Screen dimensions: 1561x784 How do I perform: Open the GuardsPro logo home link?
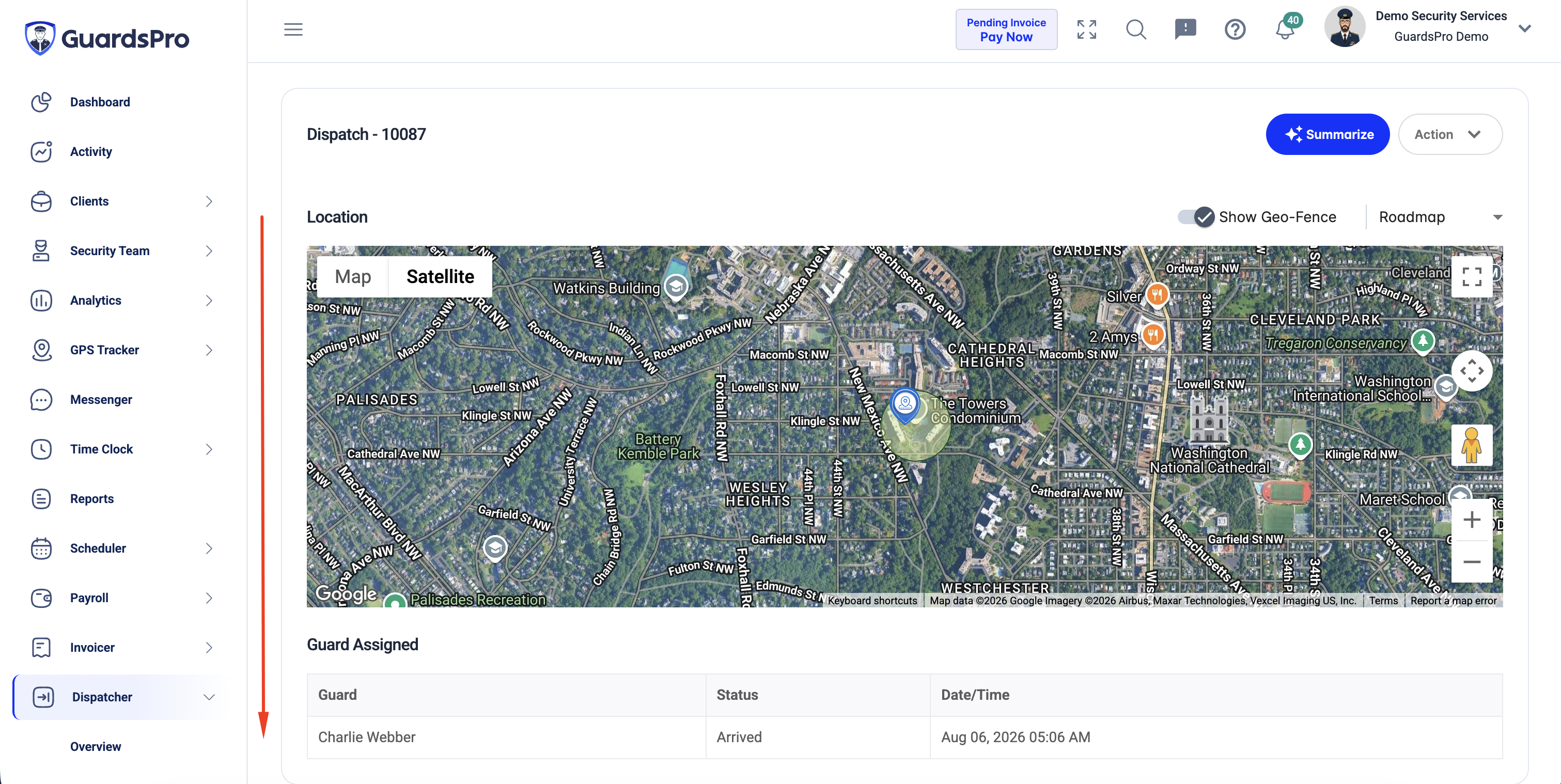[106, 38]
